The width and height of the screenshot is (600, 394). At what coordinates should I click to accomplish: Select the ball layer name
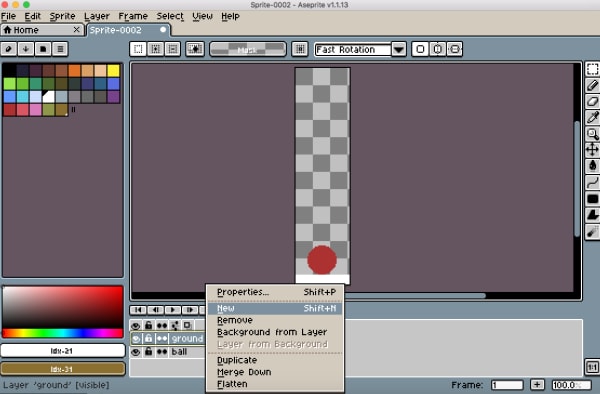tap(179, 352)
